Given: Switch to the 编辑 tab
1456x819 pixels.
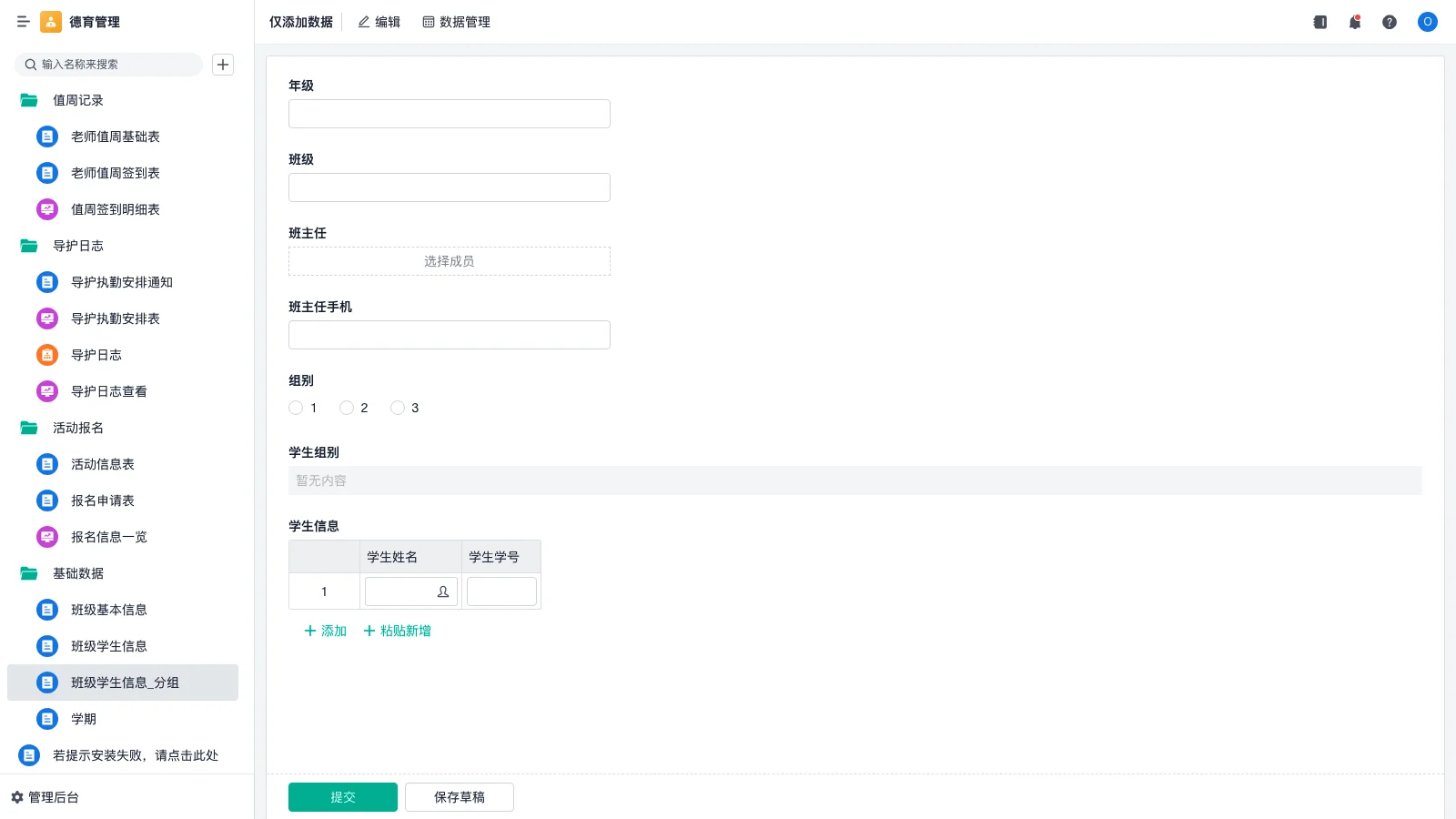Looking at the screenshot, I should (x=379, y=22).
